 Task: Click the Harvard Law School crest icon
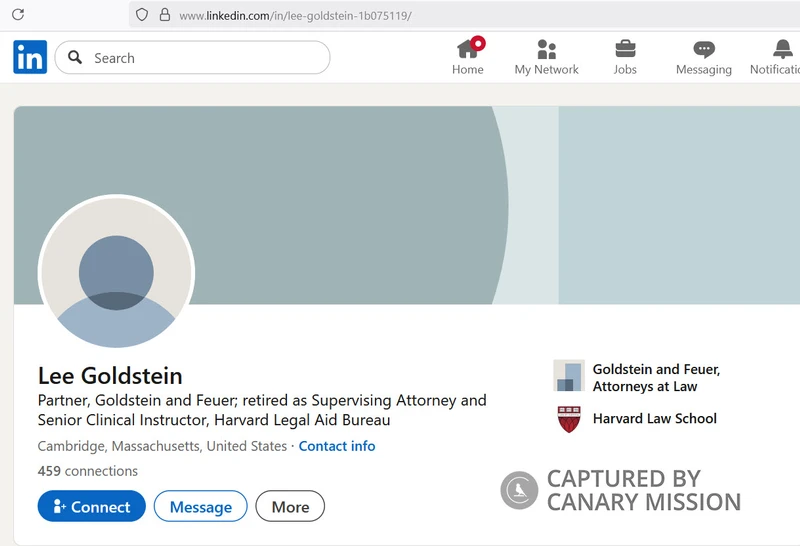click(x=569, y=419)
